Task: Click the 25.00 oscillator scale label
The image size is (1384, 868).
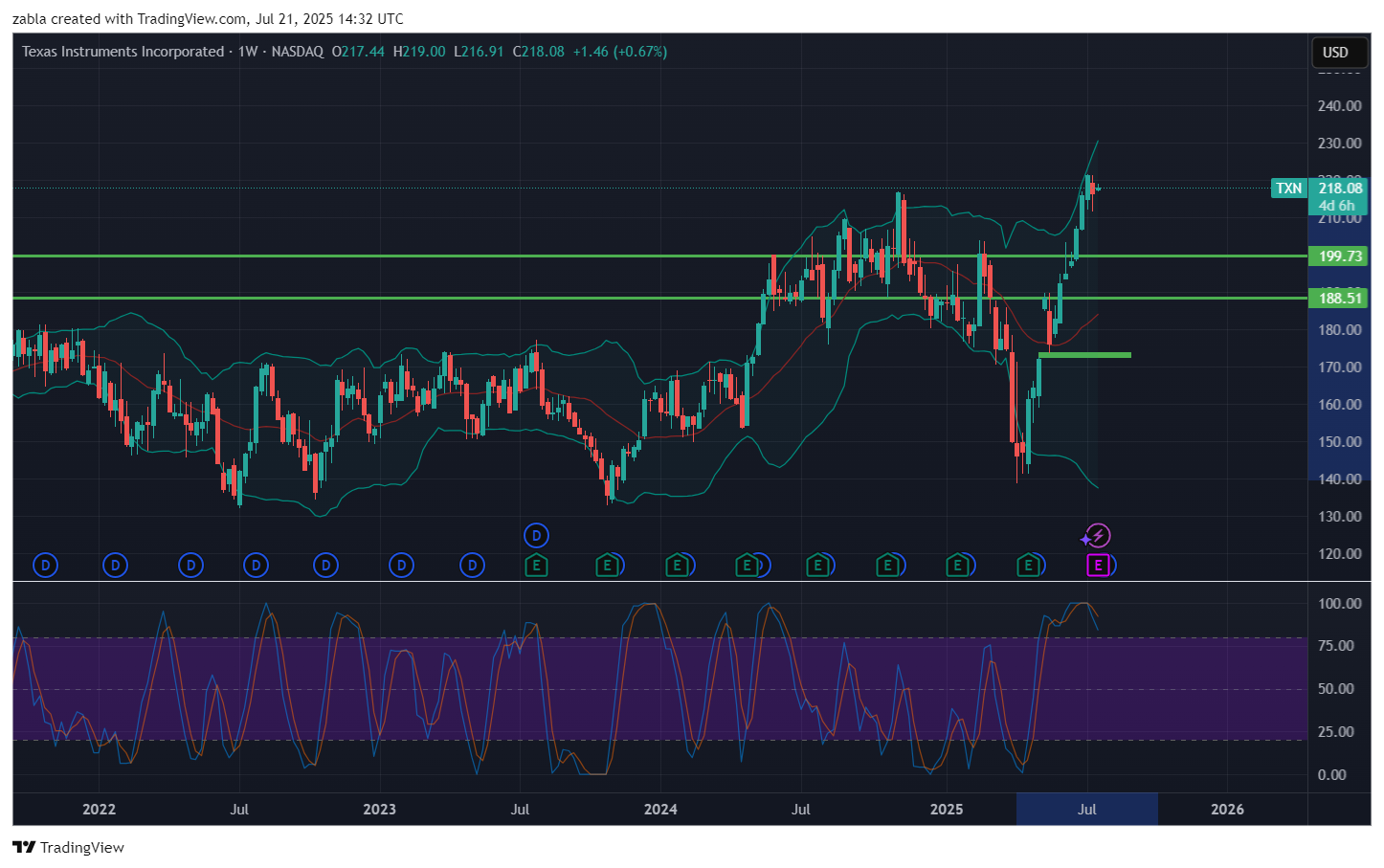Action: 1336,732
